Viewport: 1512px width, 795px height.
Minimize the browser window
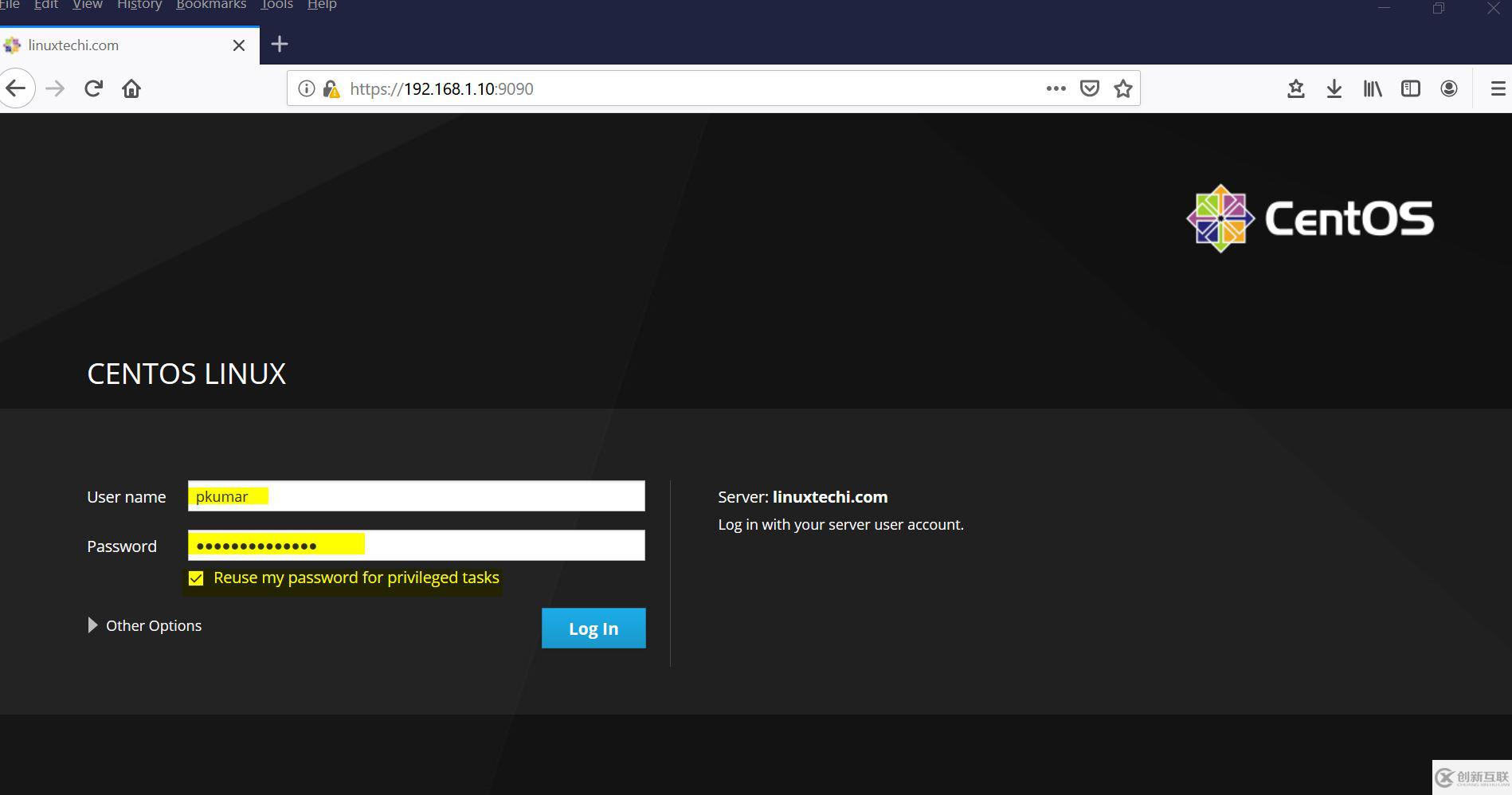click(1385, 8)
